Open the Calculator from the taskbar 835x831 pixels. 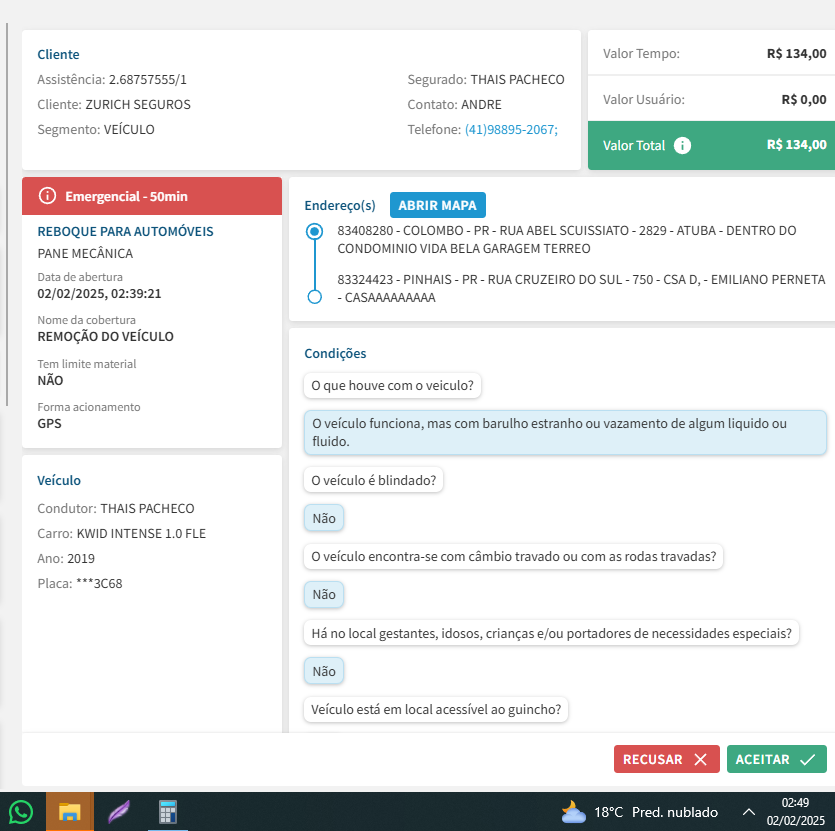(x=168, y=811)
